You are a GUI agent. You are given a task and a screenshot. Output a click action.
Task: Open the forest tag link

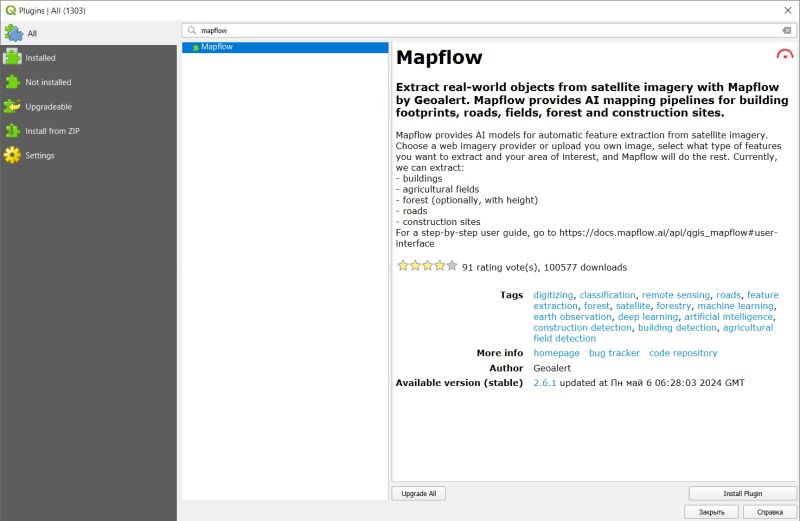596,306
